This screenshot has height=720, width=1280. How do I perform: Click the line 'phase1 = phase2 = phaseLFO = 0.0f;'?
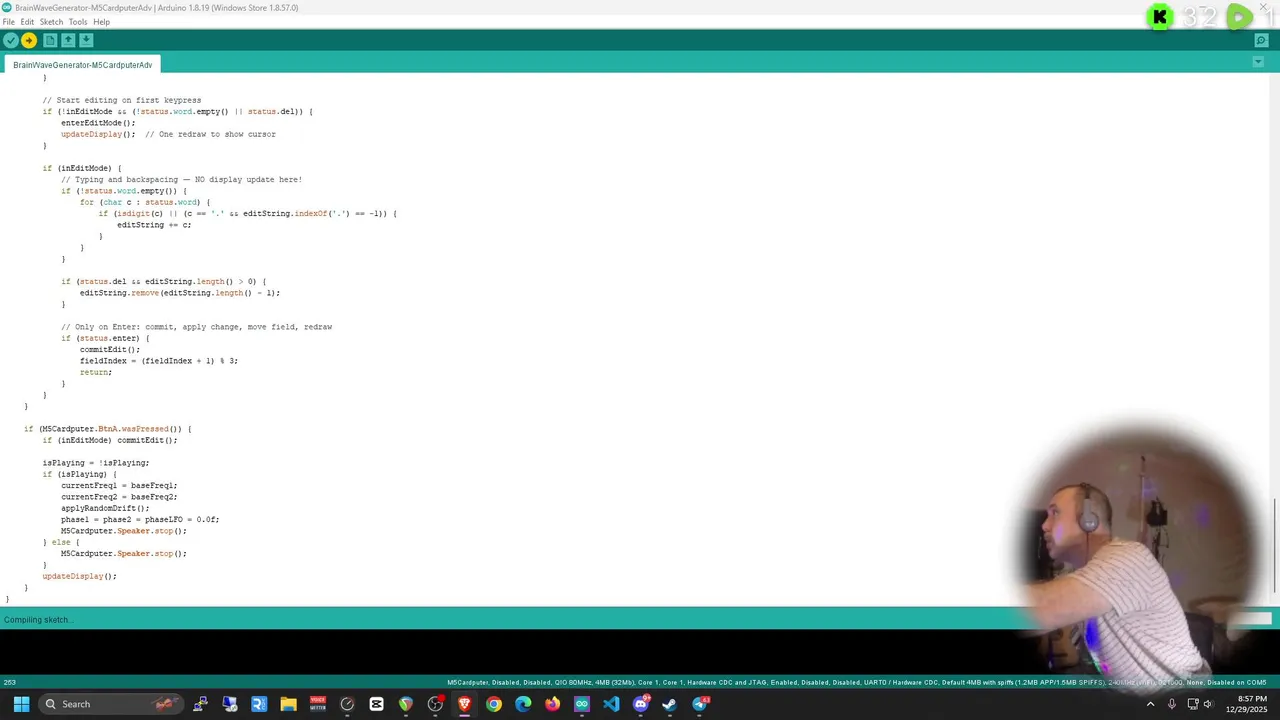pos(140,520)
